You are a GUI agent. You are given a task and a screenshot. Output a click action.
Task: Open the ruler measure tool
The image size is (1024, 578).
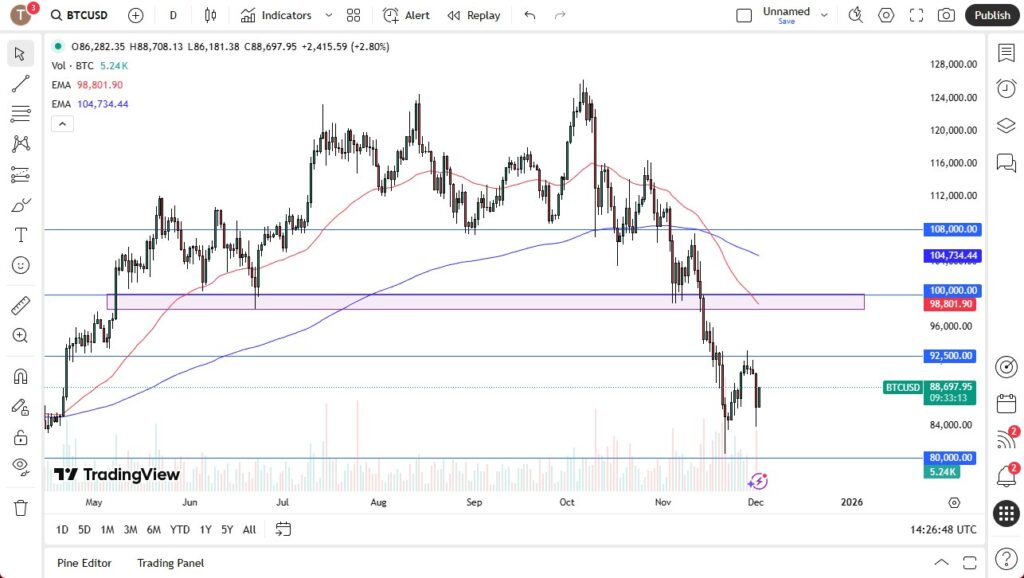[20, 306]
